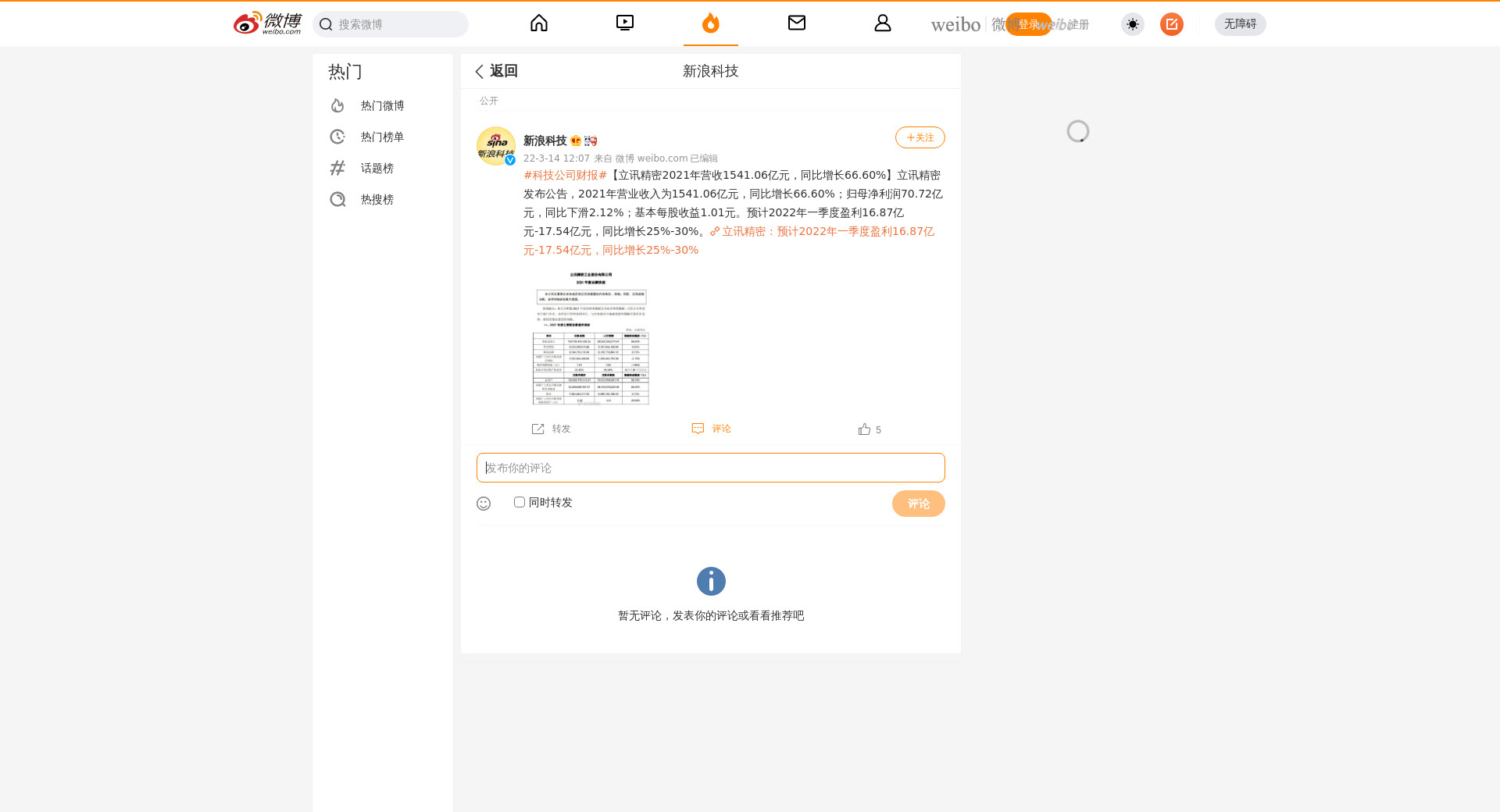Open the profile person icon
The height and width of the screenshot is (812, 1500).
click(x=883, y=23)
